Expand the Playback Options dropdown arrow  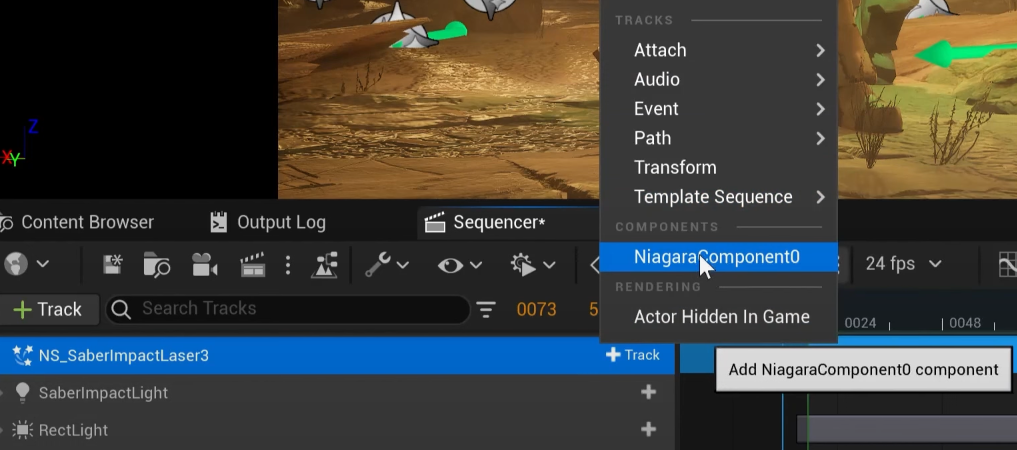tap(549, 265)
